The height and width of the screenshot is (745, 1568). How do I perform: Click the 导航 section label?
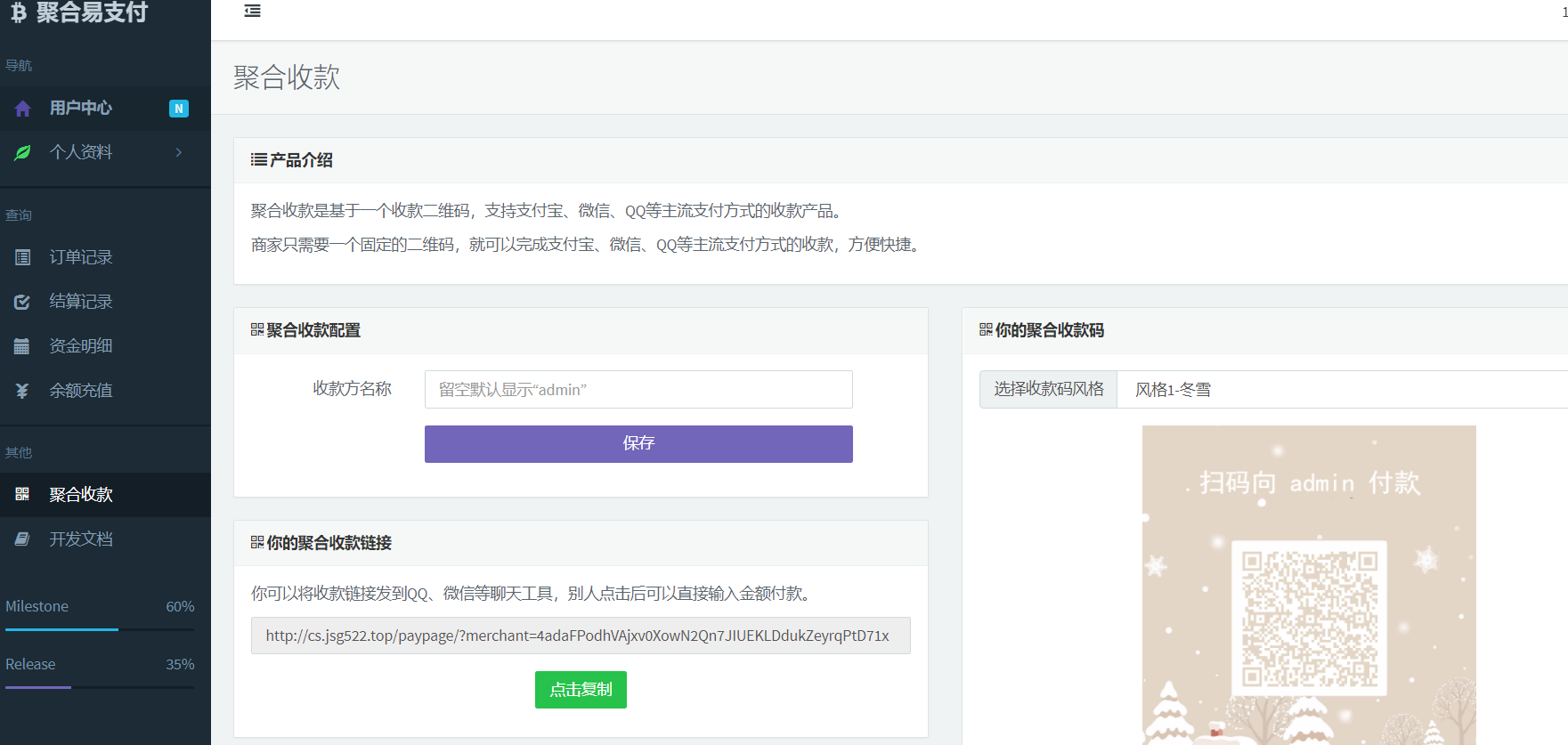point(19,65)
